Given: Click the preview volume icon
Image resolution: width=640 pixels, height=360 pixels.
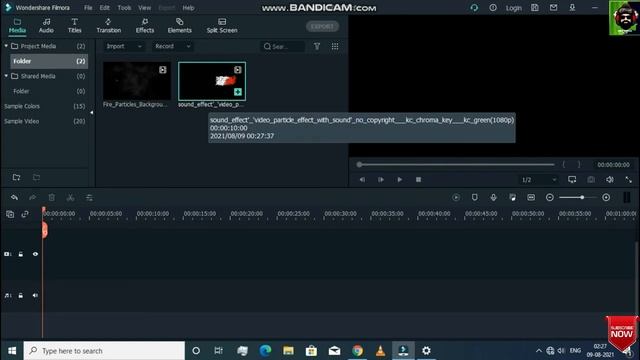Looking at the screenshot, I should (x=609, y=180).
